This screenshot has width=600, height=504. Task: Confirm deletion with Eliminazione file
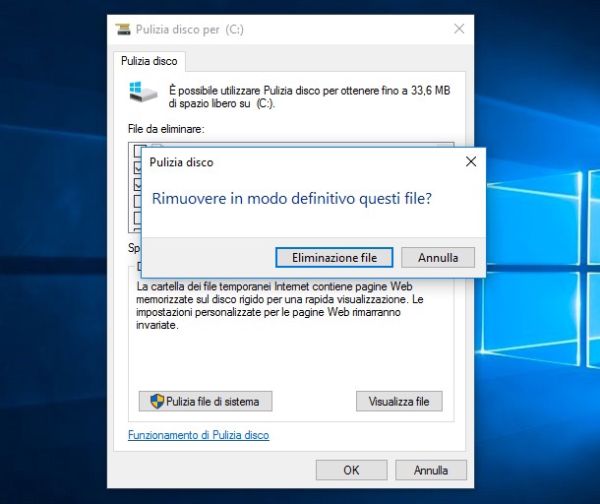pyautogui.click(x=334, y=257)
